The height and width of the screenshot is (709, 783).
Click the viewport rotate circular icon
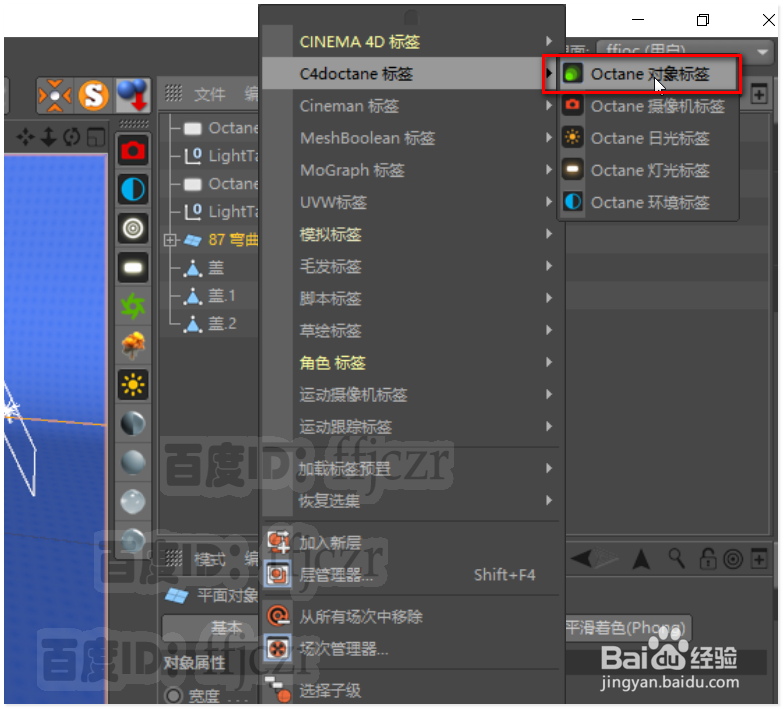72,137
